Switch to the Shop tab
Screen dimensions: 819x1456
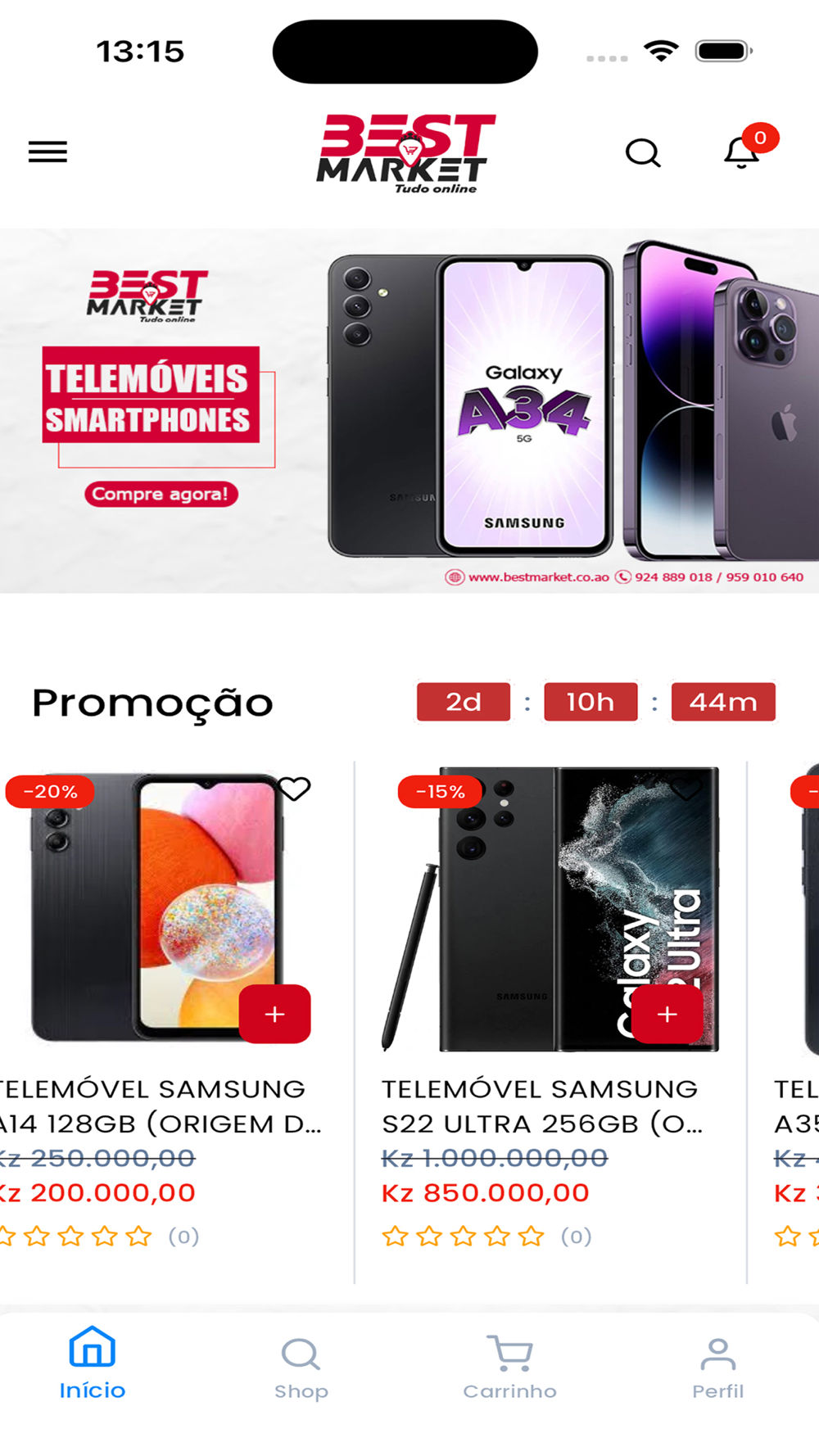click(x=301, y=1369)
